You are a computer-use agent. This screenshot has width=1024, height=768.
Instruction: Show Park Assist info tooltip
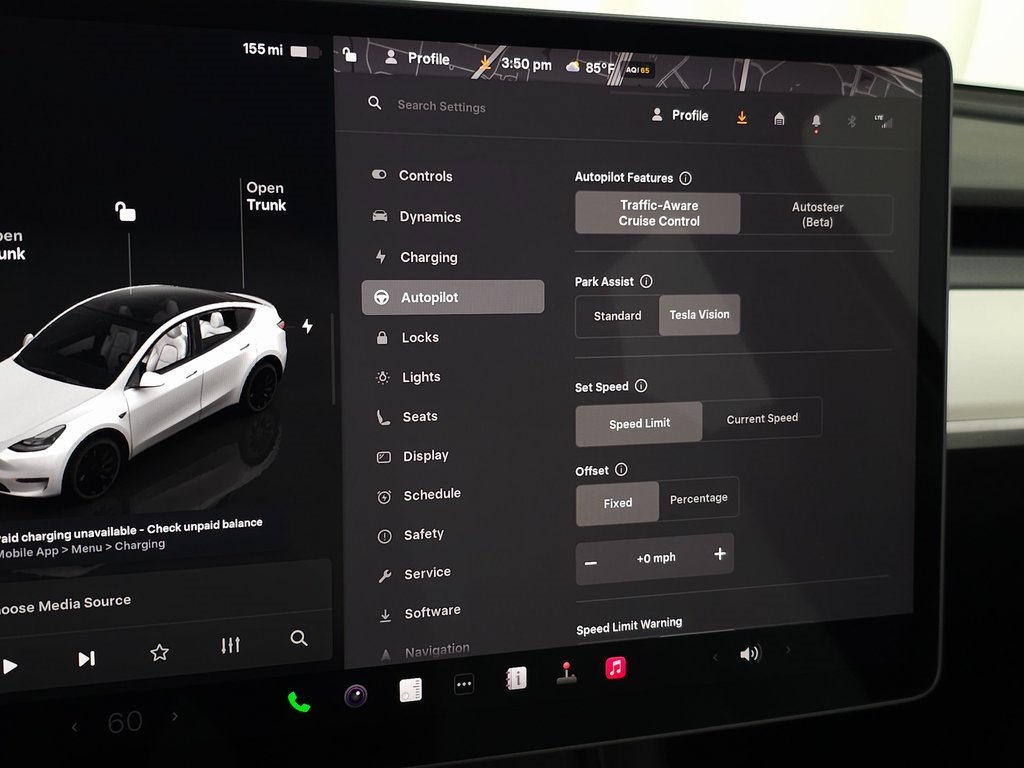[646, 281]
